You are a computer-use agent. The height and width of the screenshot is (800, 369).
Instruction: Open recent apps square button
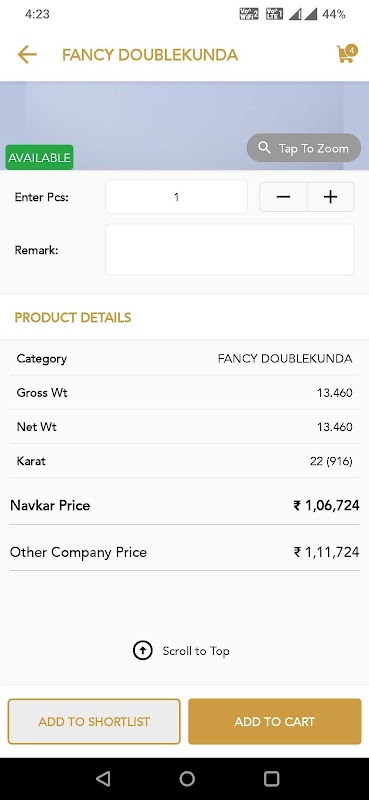pos(271,778)
